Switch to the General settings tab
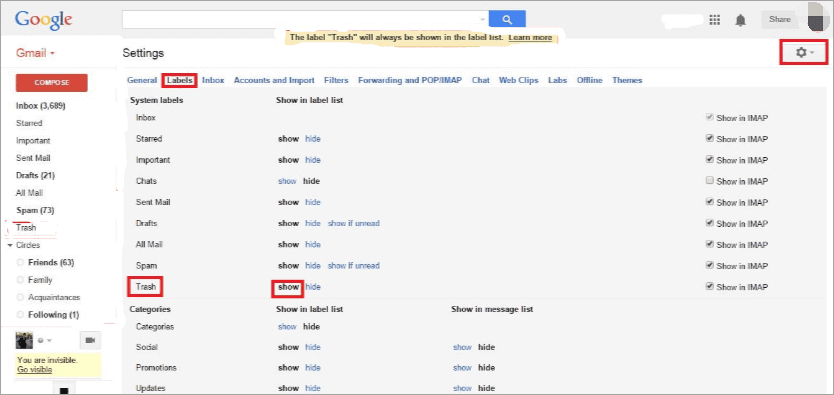Viewport: 834px width, 395px height. pyautogui.click(x=142, y=80)
